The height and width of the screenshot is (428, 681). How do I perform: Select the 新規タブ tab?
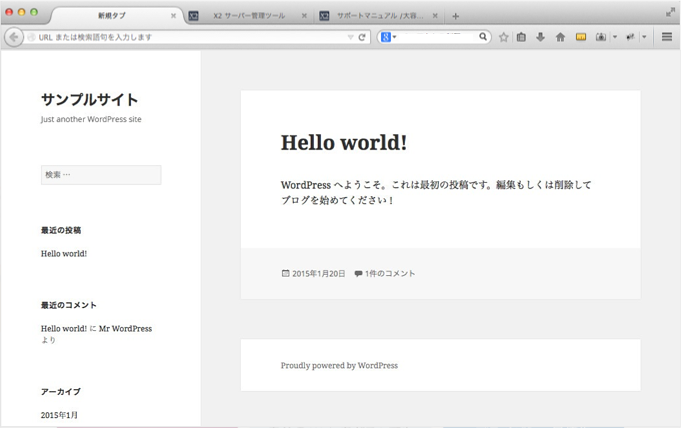[x=112, y=16]
